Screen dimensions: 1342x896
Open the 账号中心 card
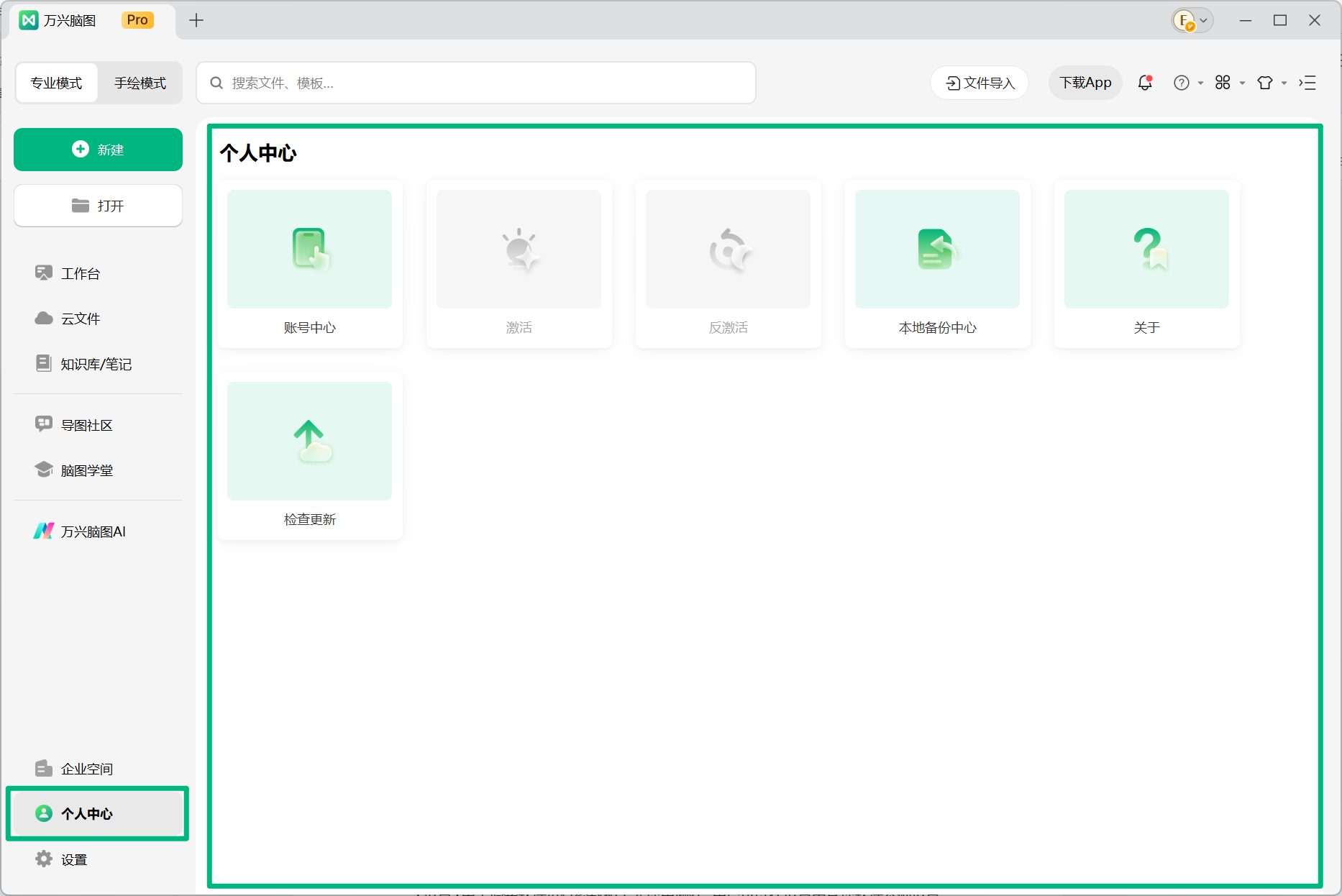click(x=310, y=264)
